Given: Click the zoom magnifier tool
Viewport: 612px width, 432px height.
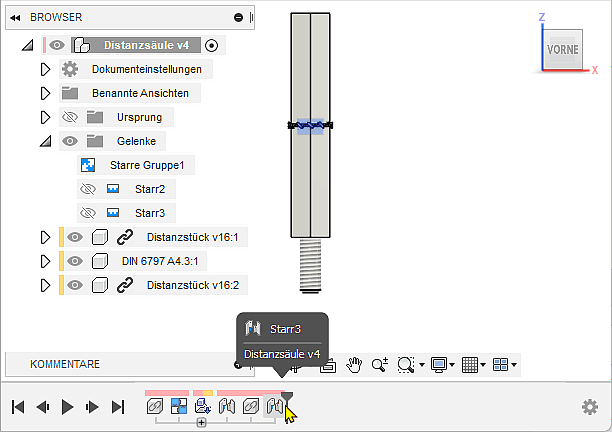Looking at the screenshot, I should 380,365.
